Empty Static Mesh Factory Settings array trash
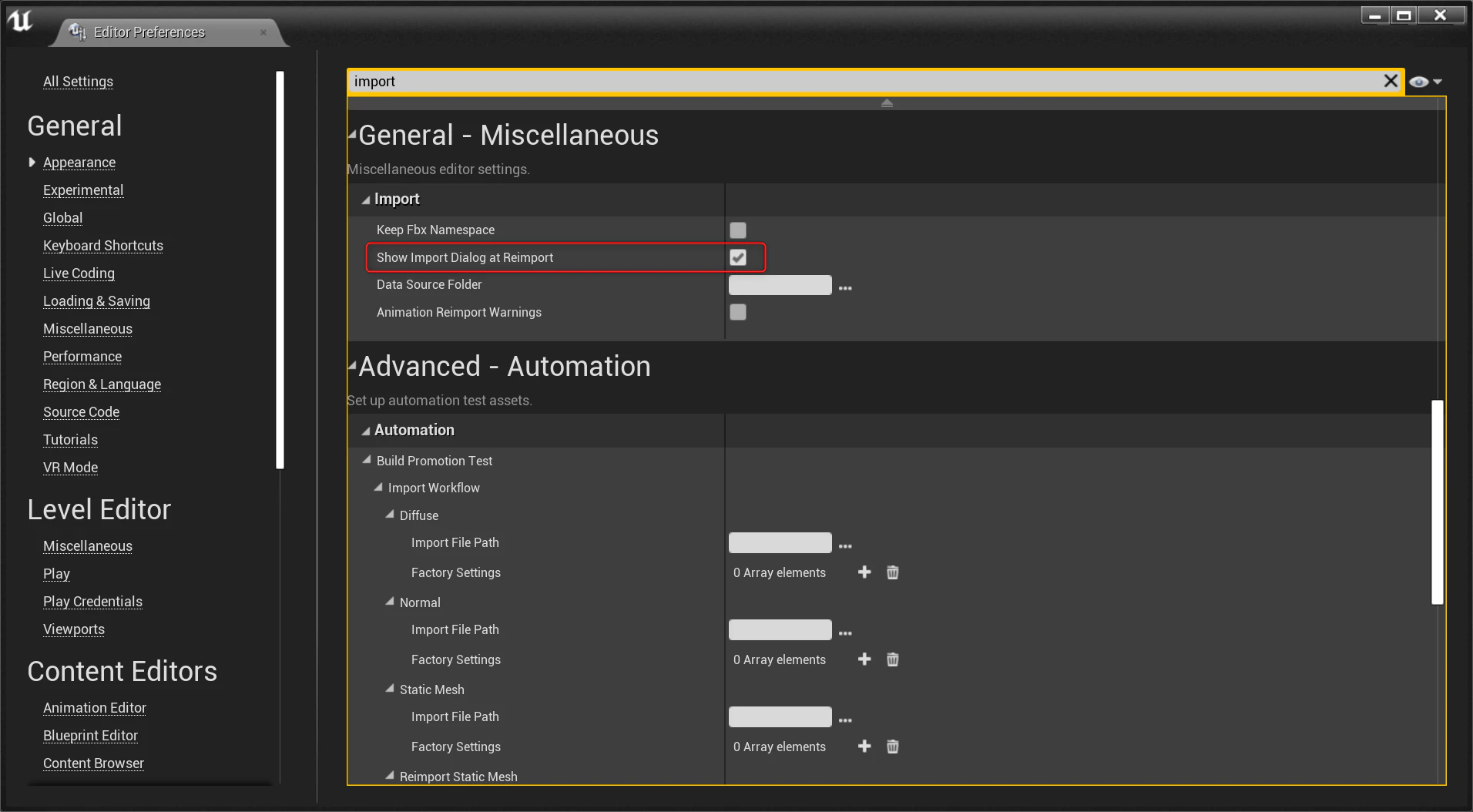This screenshot has height=812, width=1473. pyautogui.click(x=892, y=747)
